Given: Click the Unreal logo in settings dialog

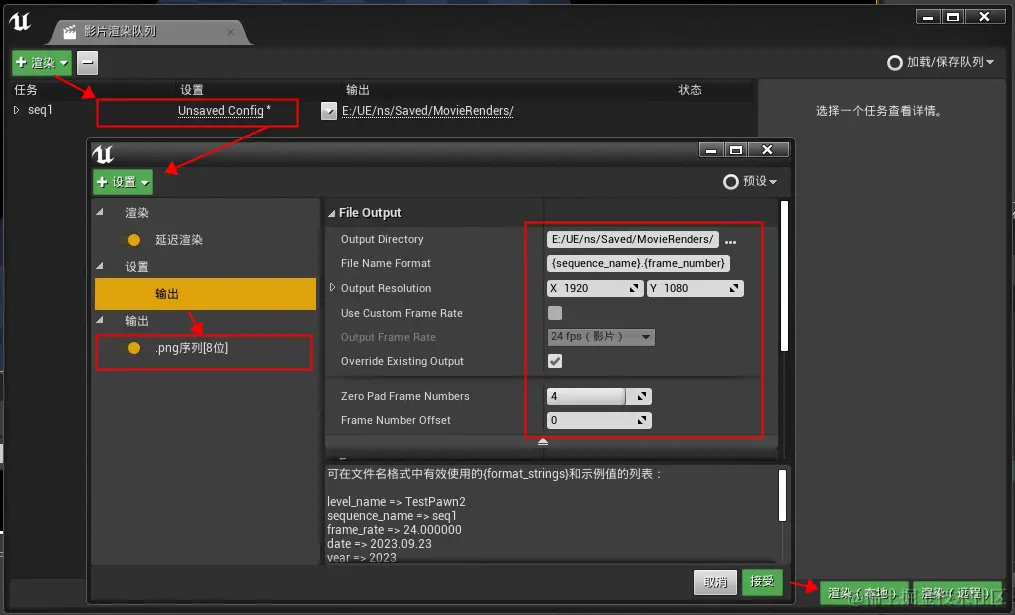Looking at the screenshot, I should [103, 155].
